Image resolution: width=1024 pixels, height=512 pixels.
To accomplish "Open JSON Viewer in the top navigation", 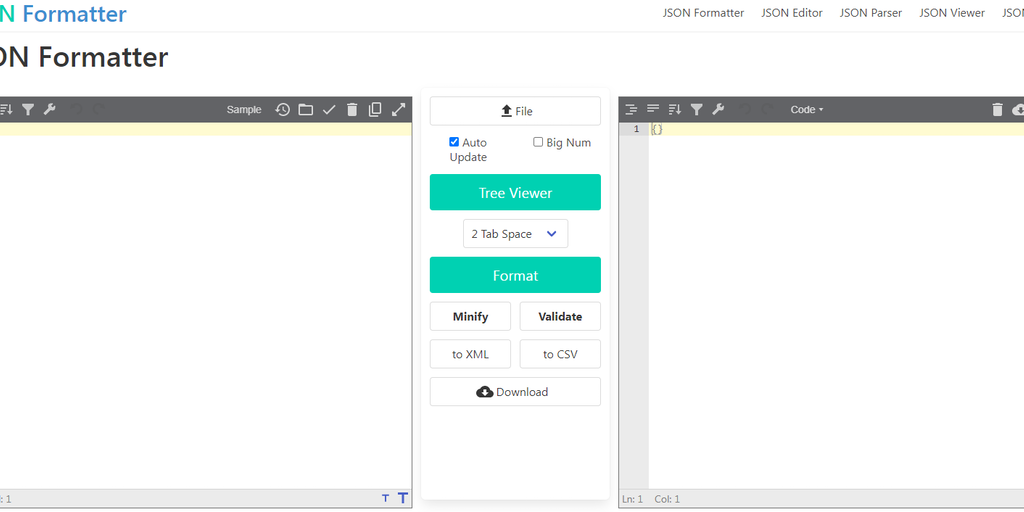I will tap(952, 13).
